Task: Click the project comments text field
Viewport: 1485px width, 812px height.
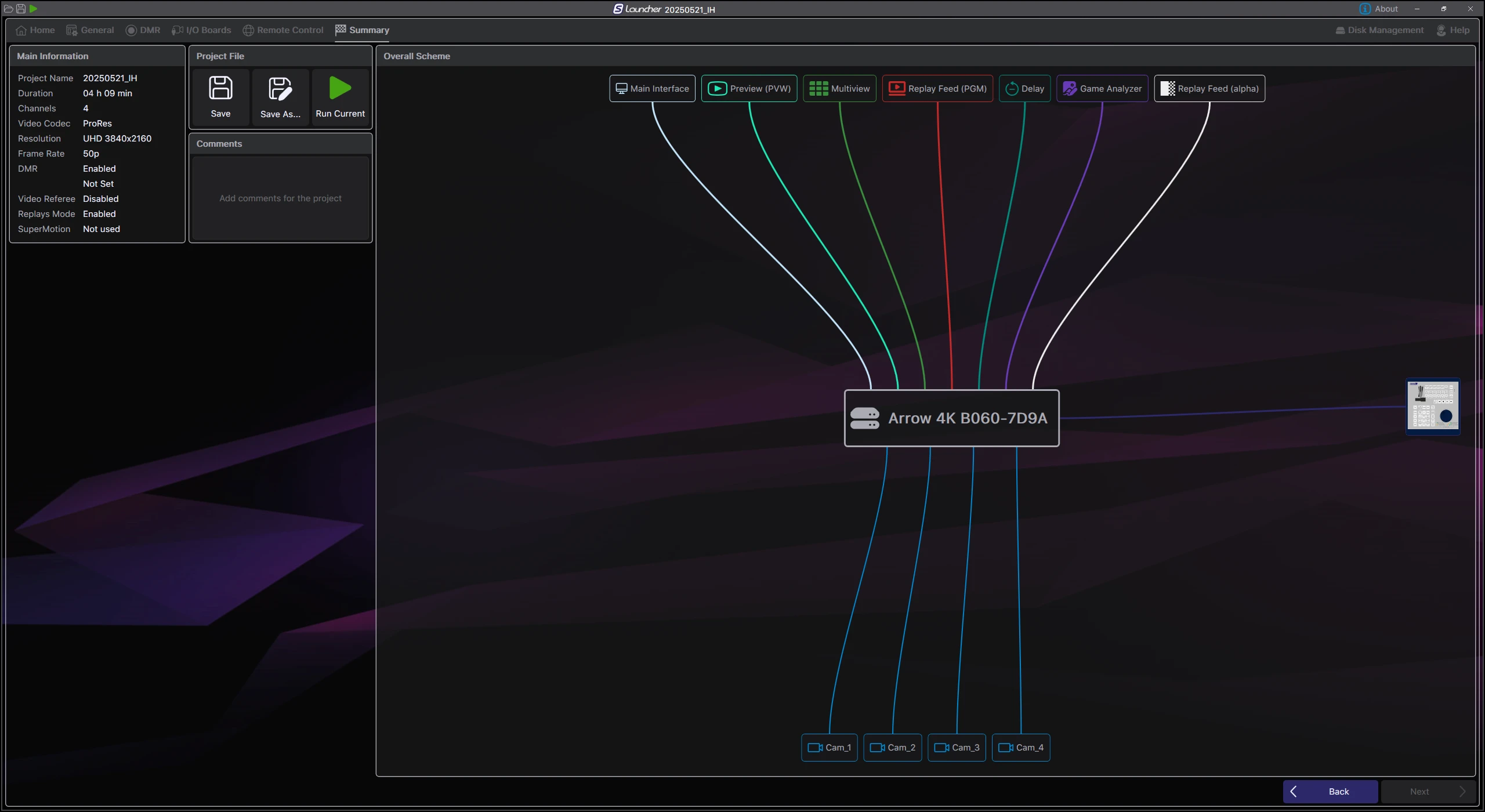Action: coord(280,198)
